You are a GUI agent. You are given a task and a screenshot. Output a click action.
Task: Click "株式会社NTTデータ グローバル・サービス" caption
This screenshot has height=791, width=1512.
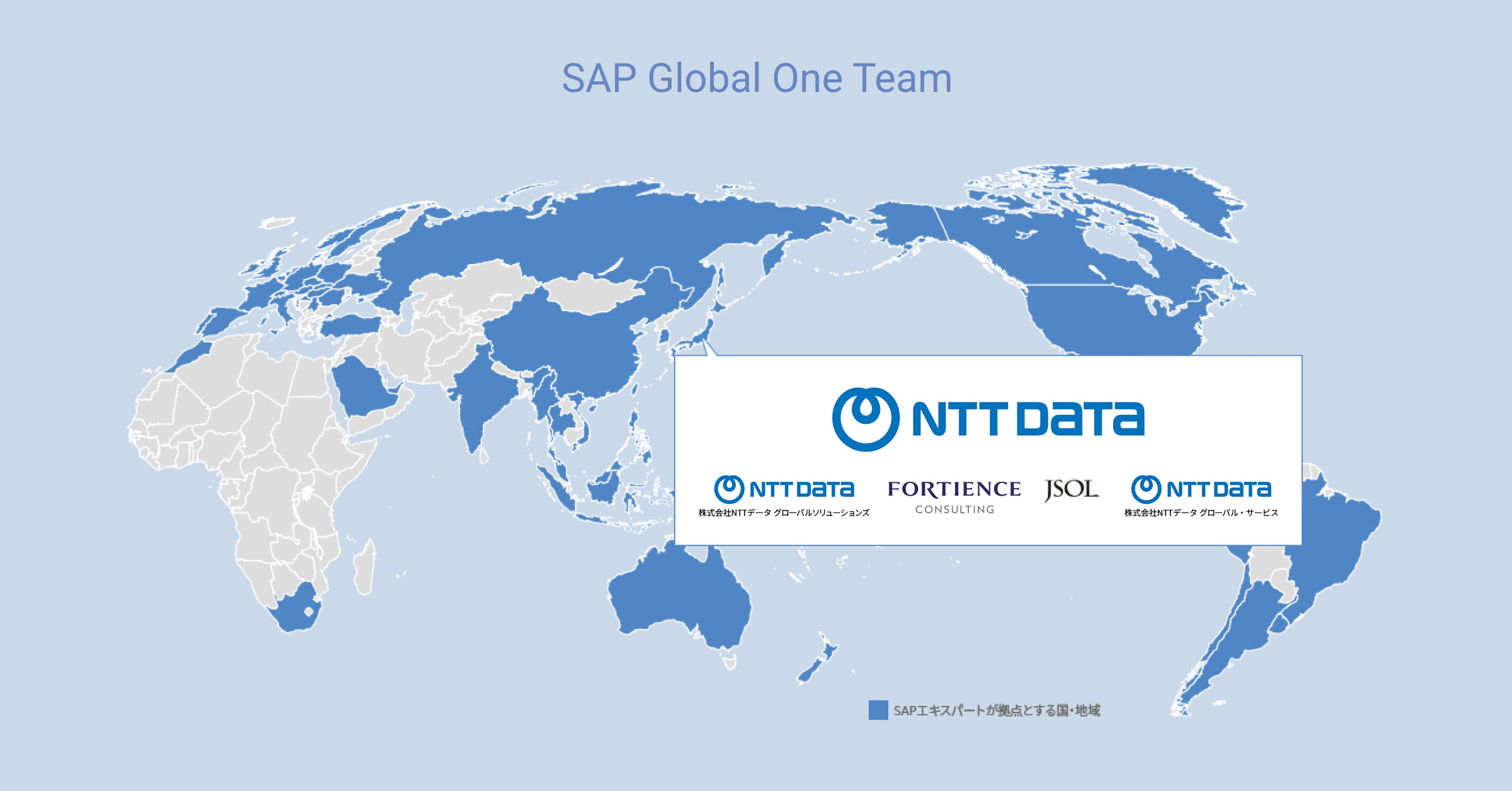pos(1201,513)
